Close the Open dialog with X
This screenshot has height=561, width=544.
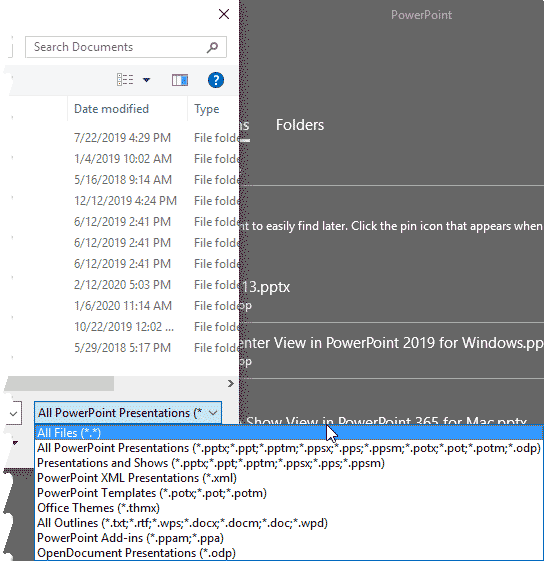[224, 14]
